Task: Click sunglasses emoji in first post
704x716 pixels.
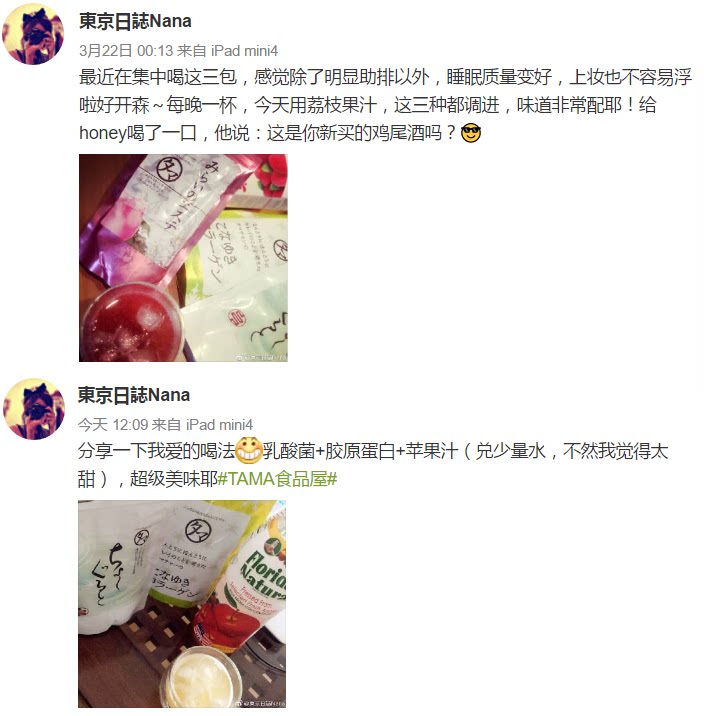Action: point(471,133)
